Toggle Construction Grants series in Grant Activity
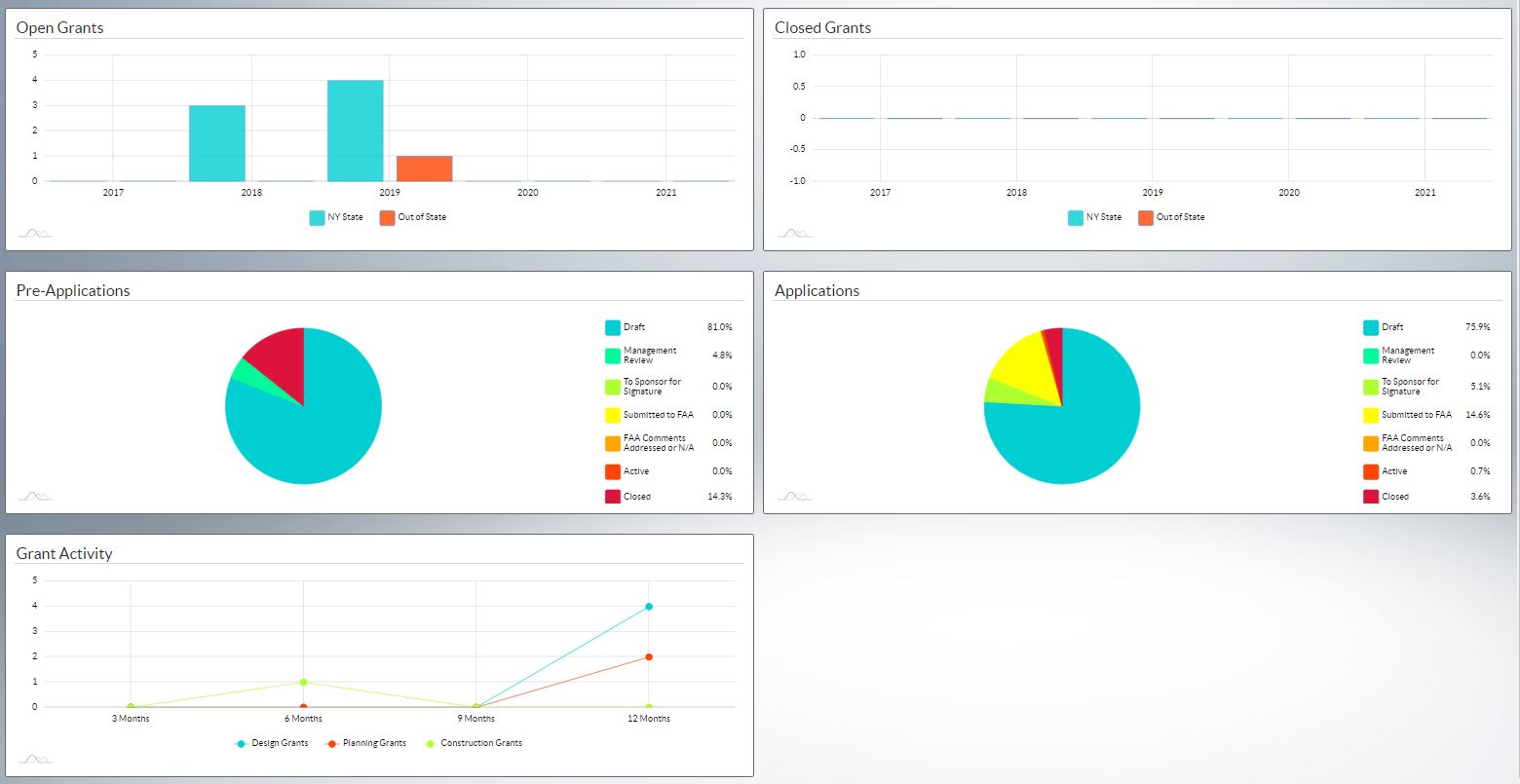This screenshot has width=1520, height=784. click(x=475, y=743)
